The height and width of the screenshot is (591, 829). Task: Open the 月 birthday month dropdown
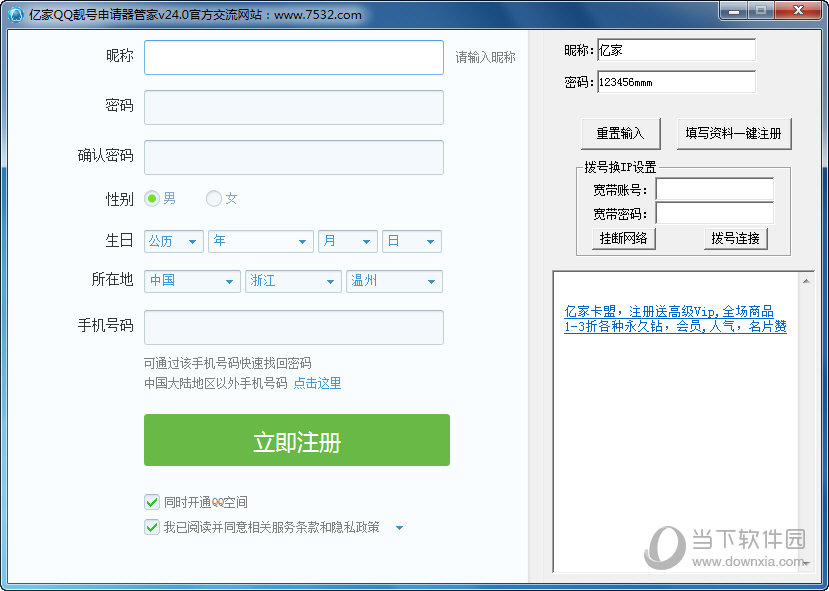click(x=347, y=242)
